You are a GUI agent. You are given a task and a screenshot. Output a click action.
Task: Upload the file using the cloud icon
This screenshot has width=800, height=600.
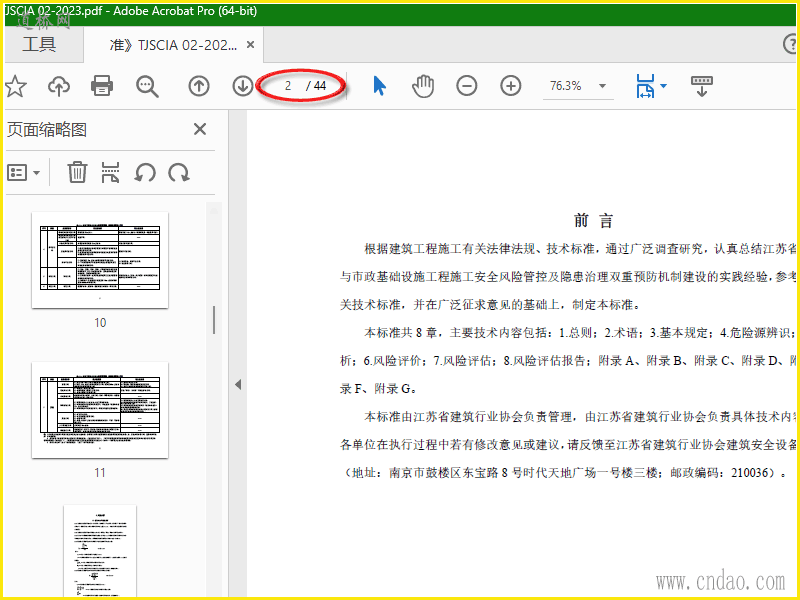(59, 86)
